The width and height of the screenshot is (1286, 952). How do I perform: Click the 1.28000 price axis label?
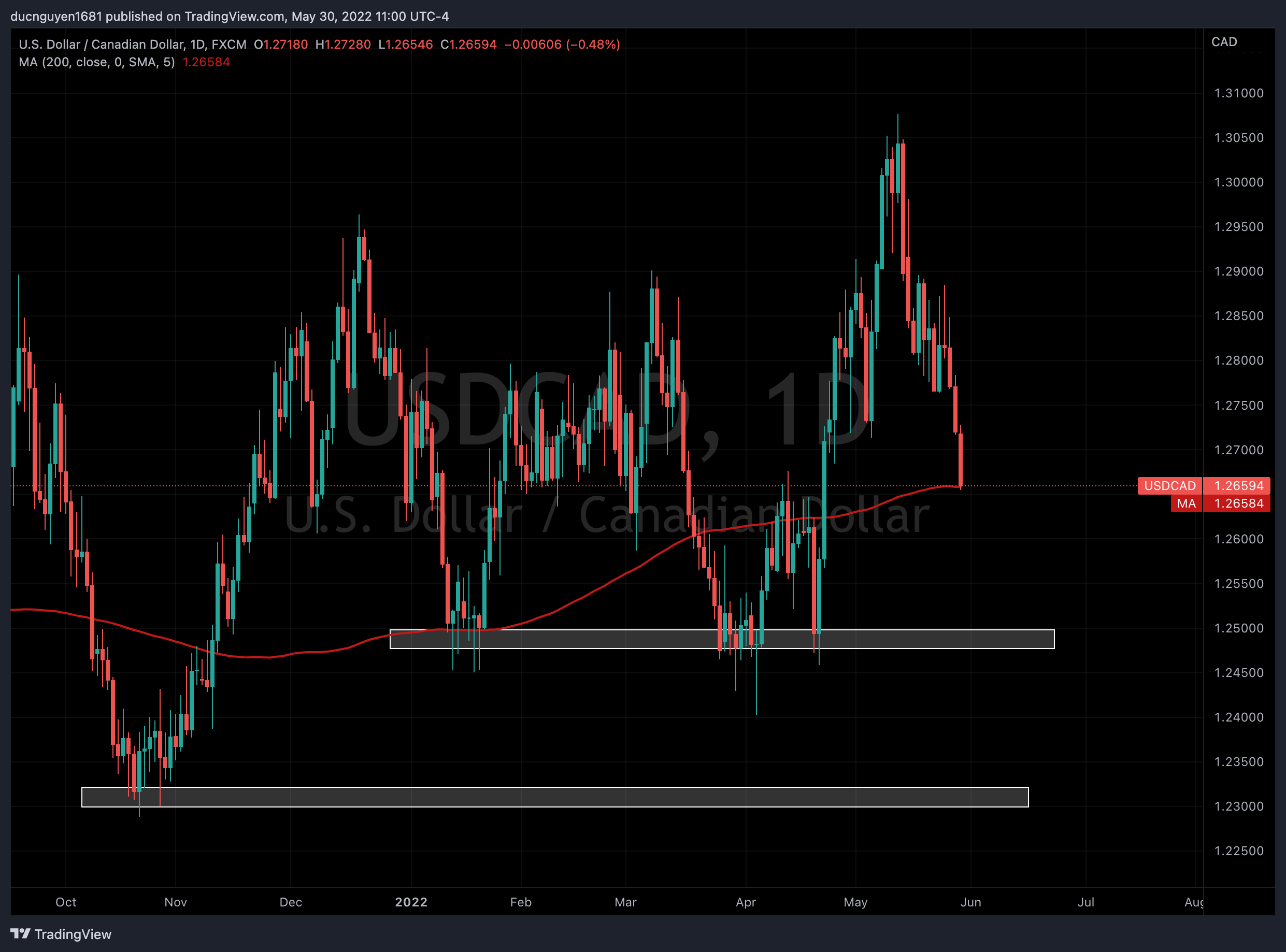(1239, 360)
